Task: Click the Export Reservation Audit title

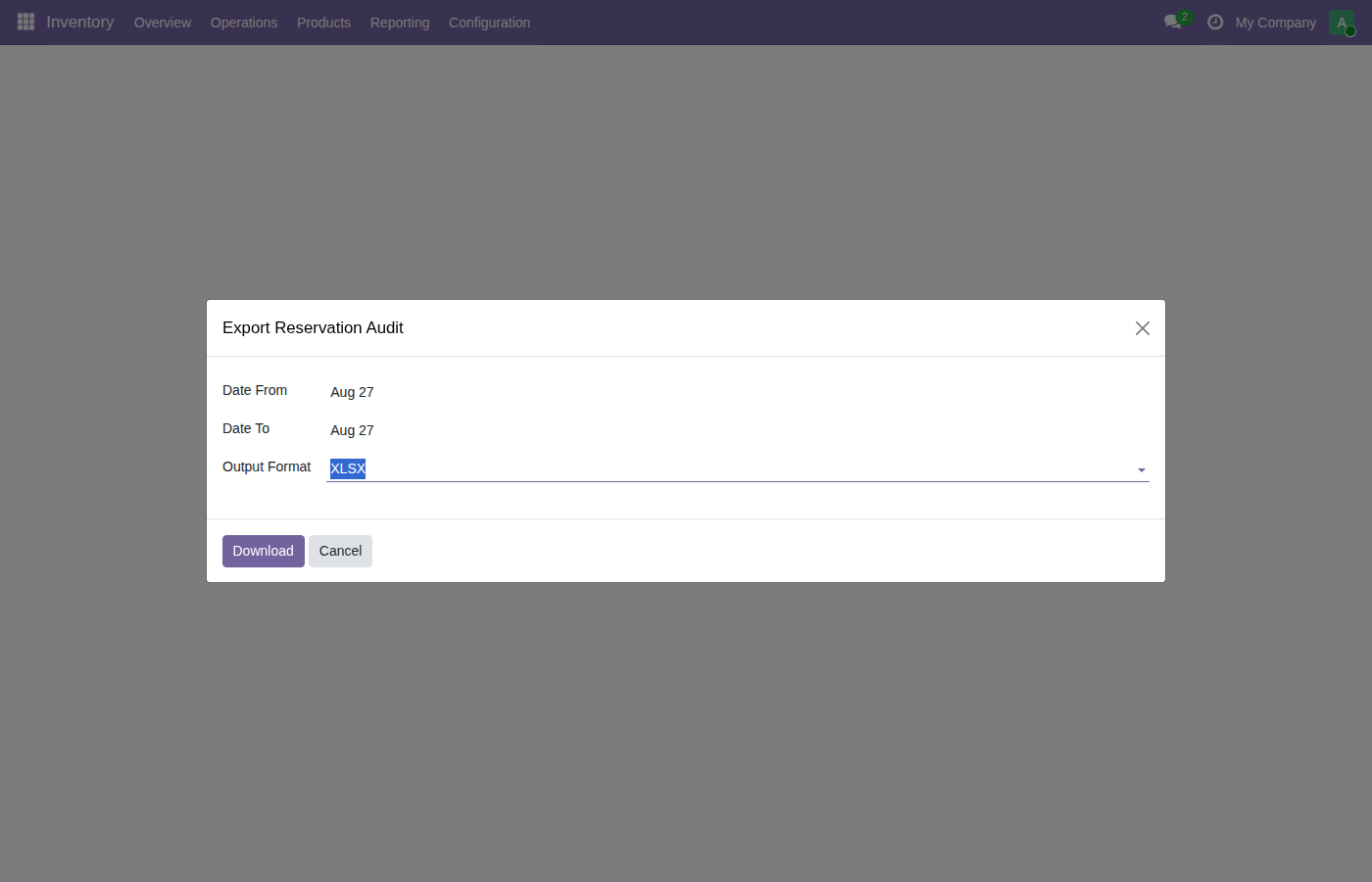Action: point(313,328)
